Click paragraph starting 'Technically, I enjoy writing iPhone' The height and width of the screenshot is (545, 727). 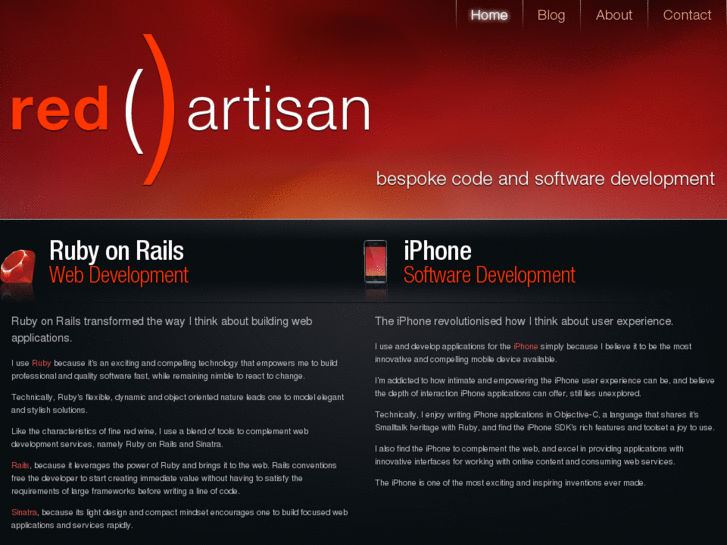[544, 421]
